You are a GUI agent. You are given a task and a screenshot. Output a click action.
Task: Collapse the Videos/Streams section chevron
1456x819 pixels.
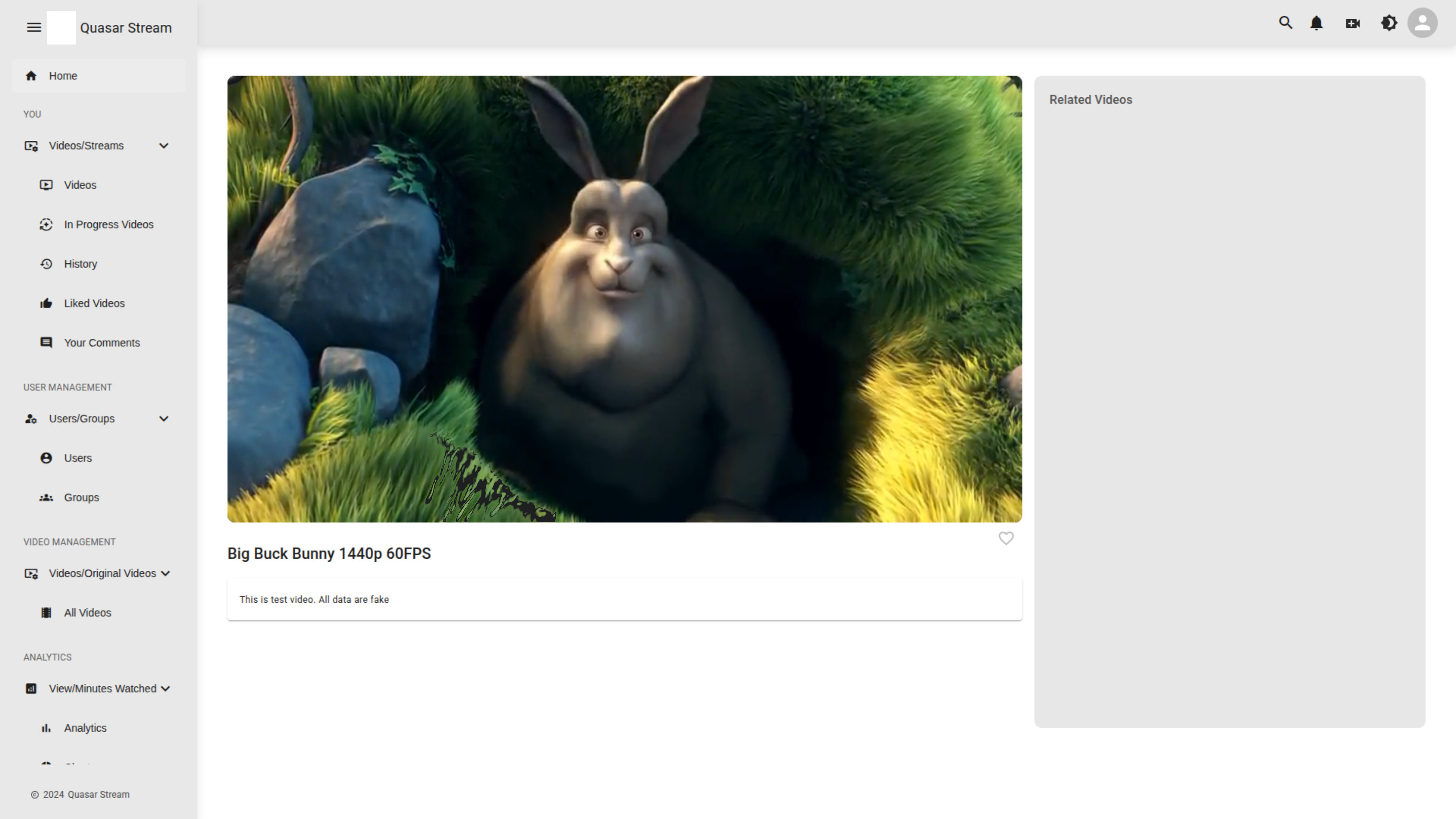tap(164, 146)
